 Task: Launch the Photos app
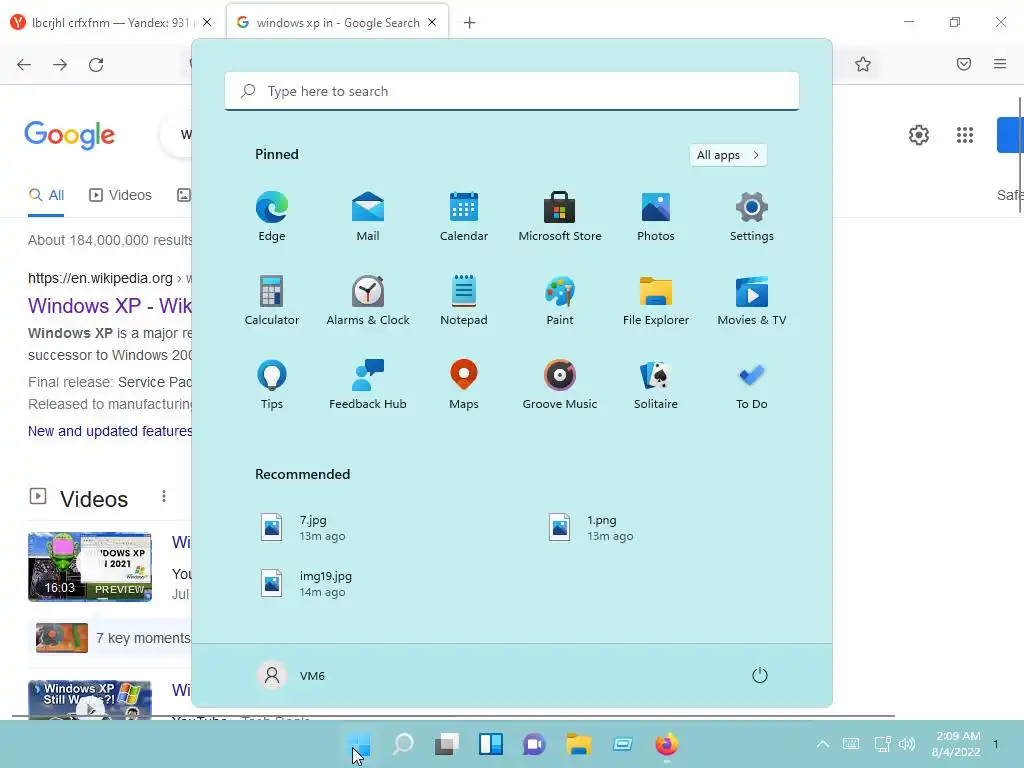(656, 217)
